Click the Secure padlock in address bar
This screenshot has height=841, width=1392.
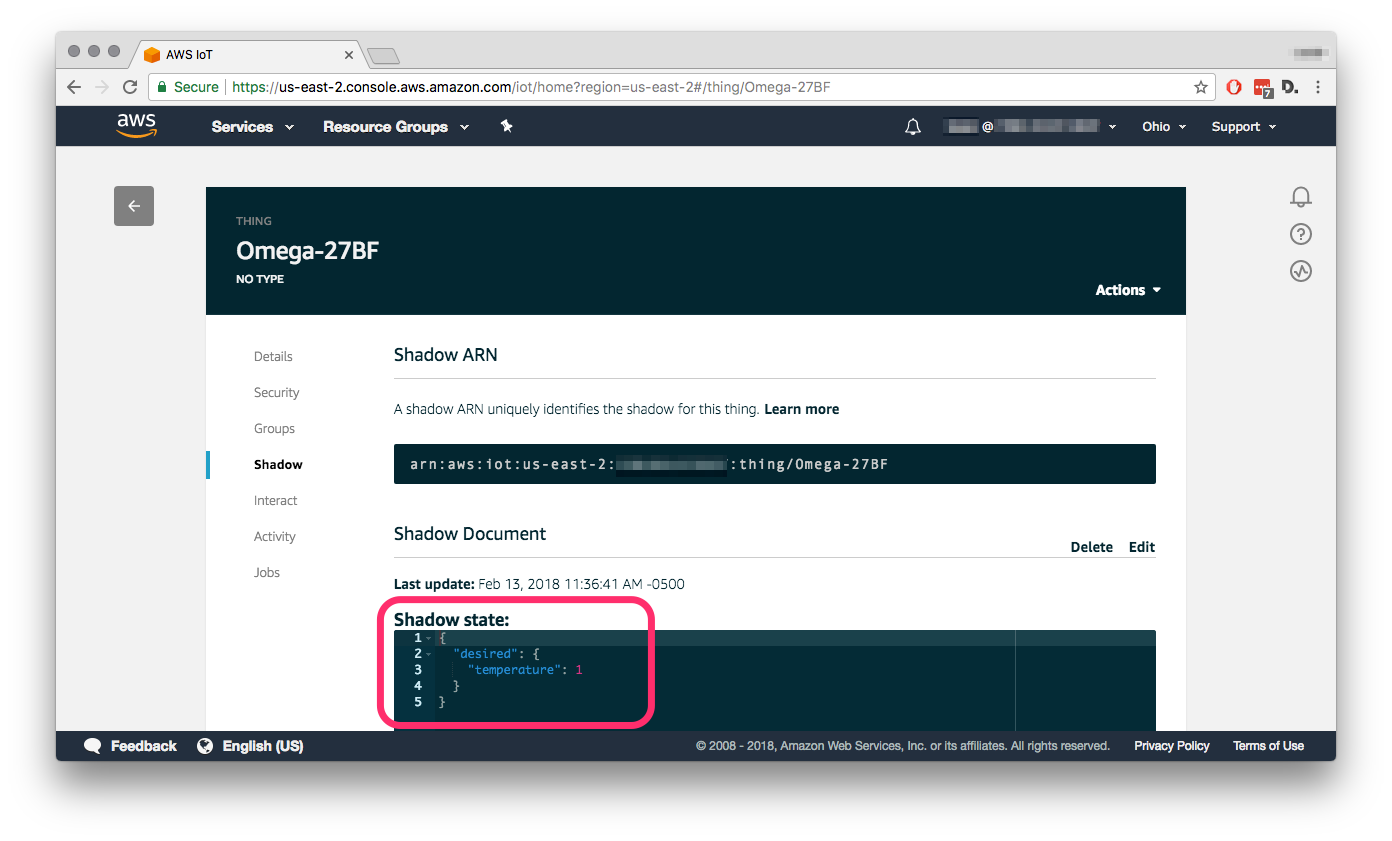[162, 87]
